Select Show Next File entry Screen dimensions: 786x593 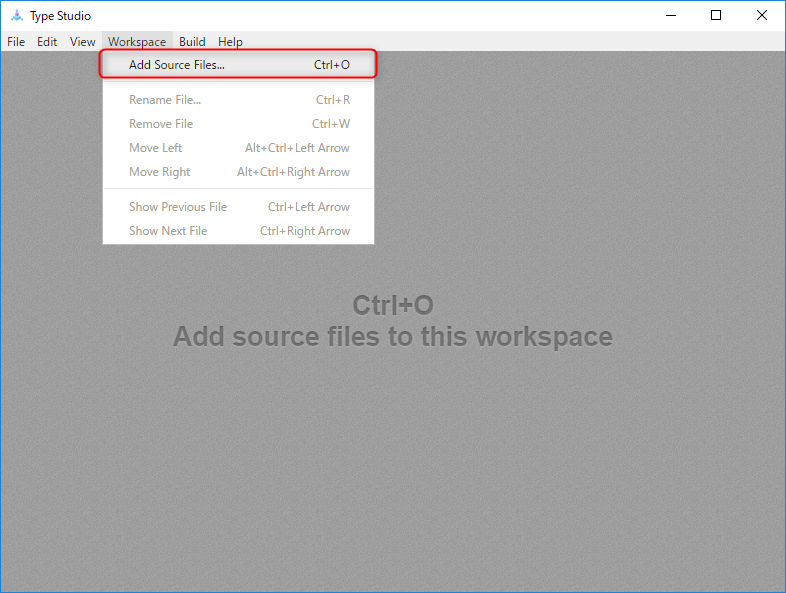coord(238,231)
